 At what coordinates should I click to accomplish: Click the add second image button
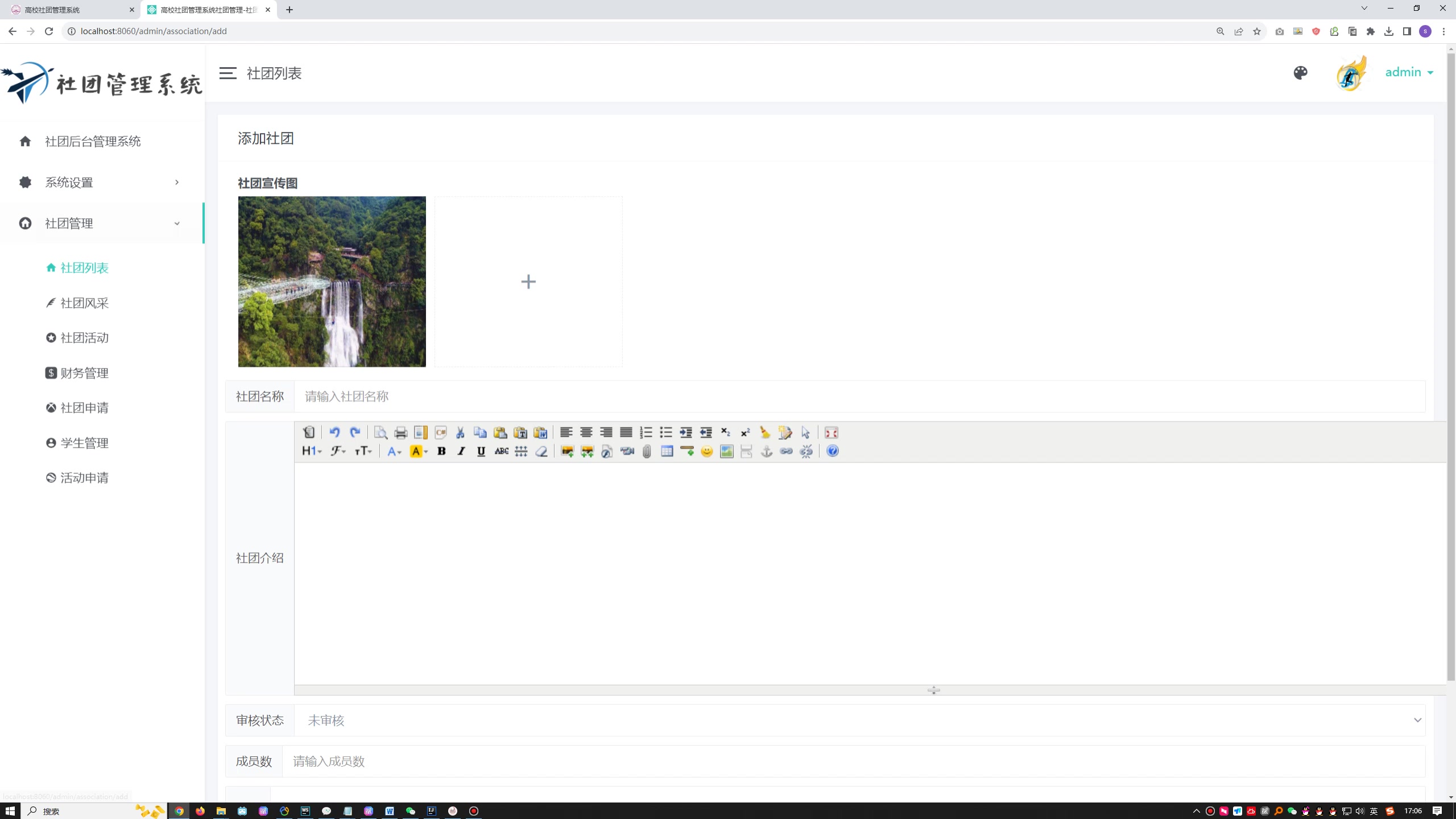(x=529, y=282)
